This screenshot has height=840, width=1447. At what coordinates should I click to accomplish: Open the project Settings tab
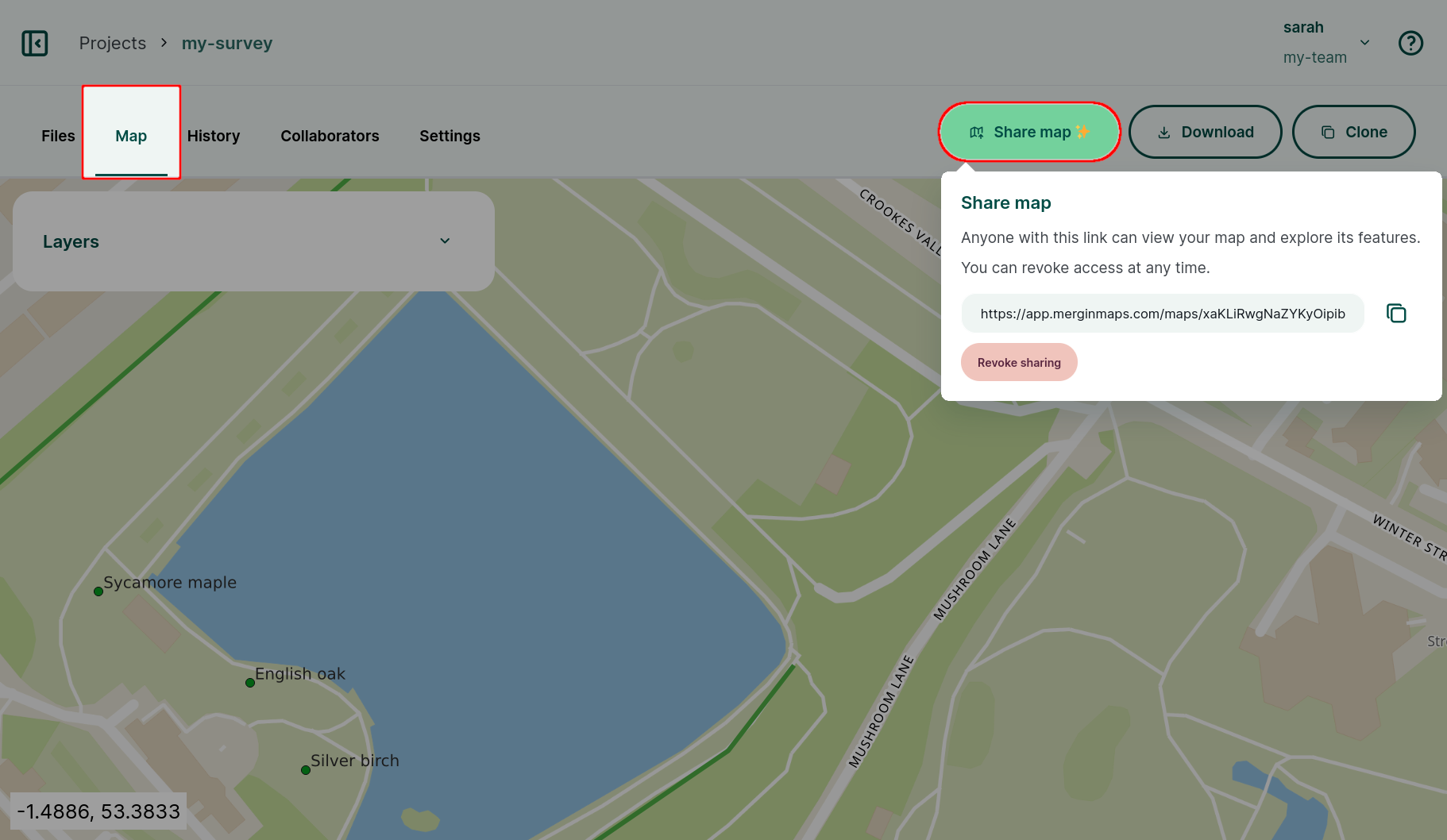[x=449, y=136]
